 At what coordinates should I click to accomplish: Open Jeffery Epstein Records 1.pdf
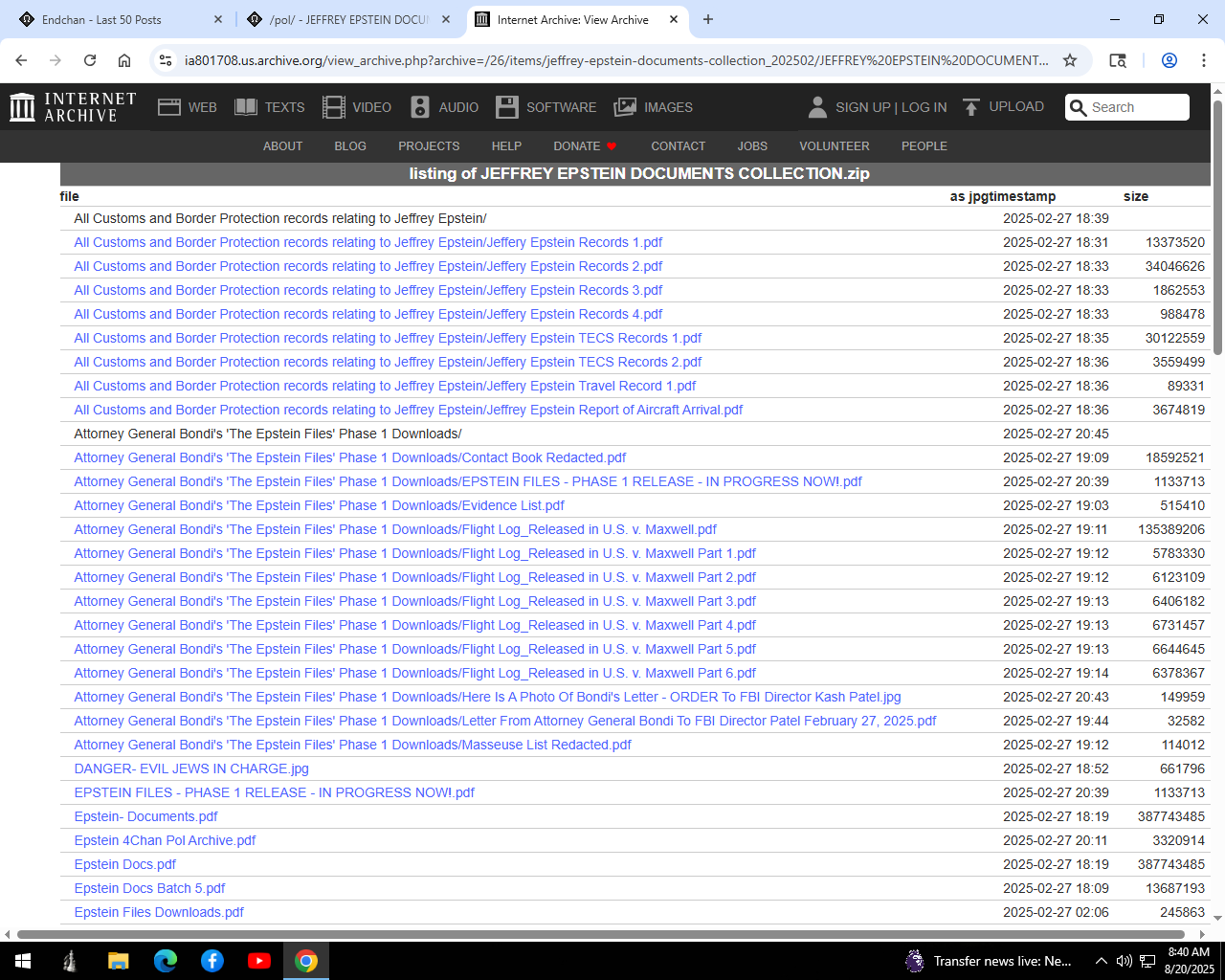(x=368, y=242)
